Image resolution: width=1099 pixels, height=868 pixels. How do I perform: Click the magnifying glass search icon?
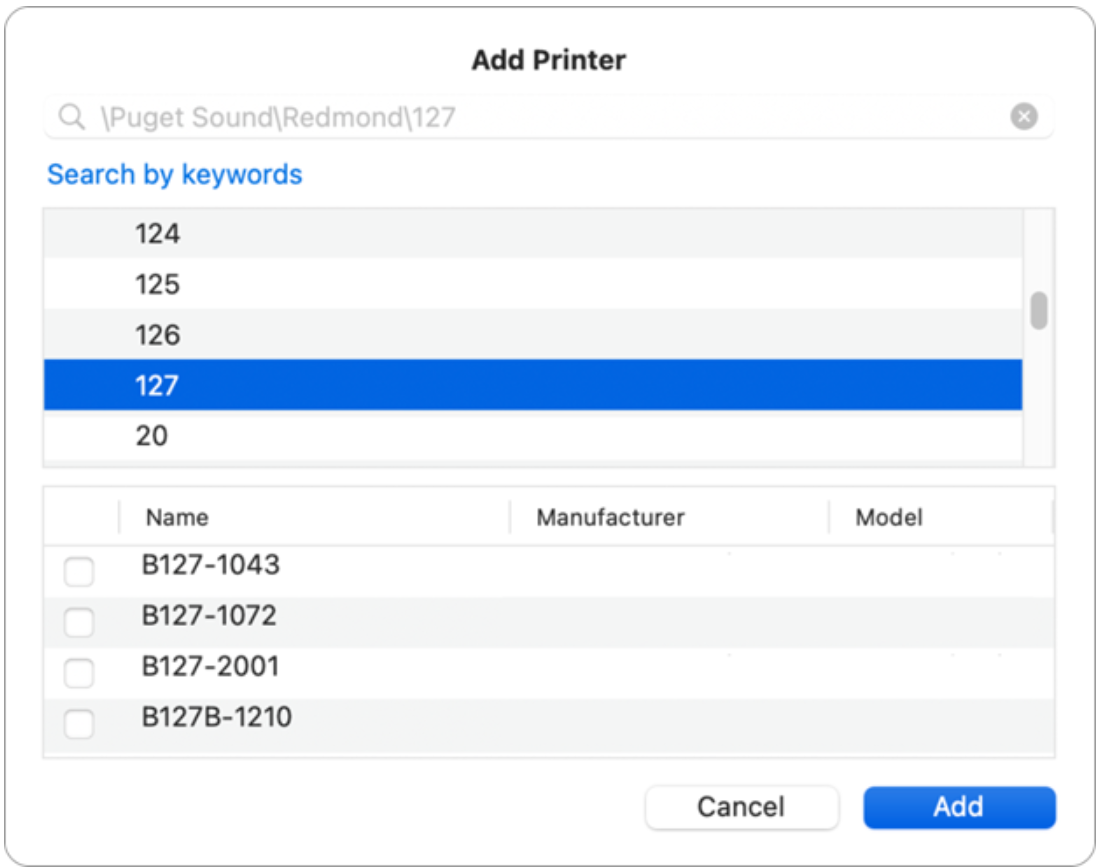[70, 118]
